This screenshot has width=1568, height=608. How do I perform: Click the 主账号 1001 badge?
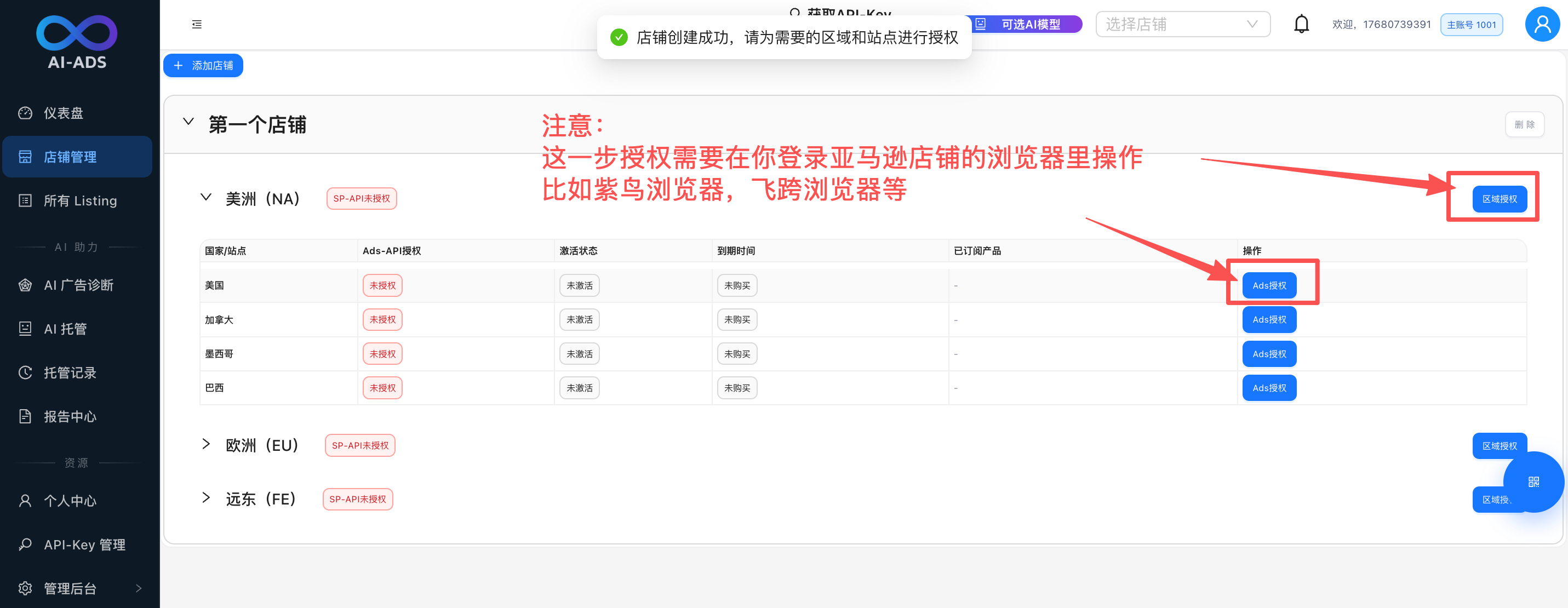click(x=1470, y=25)
